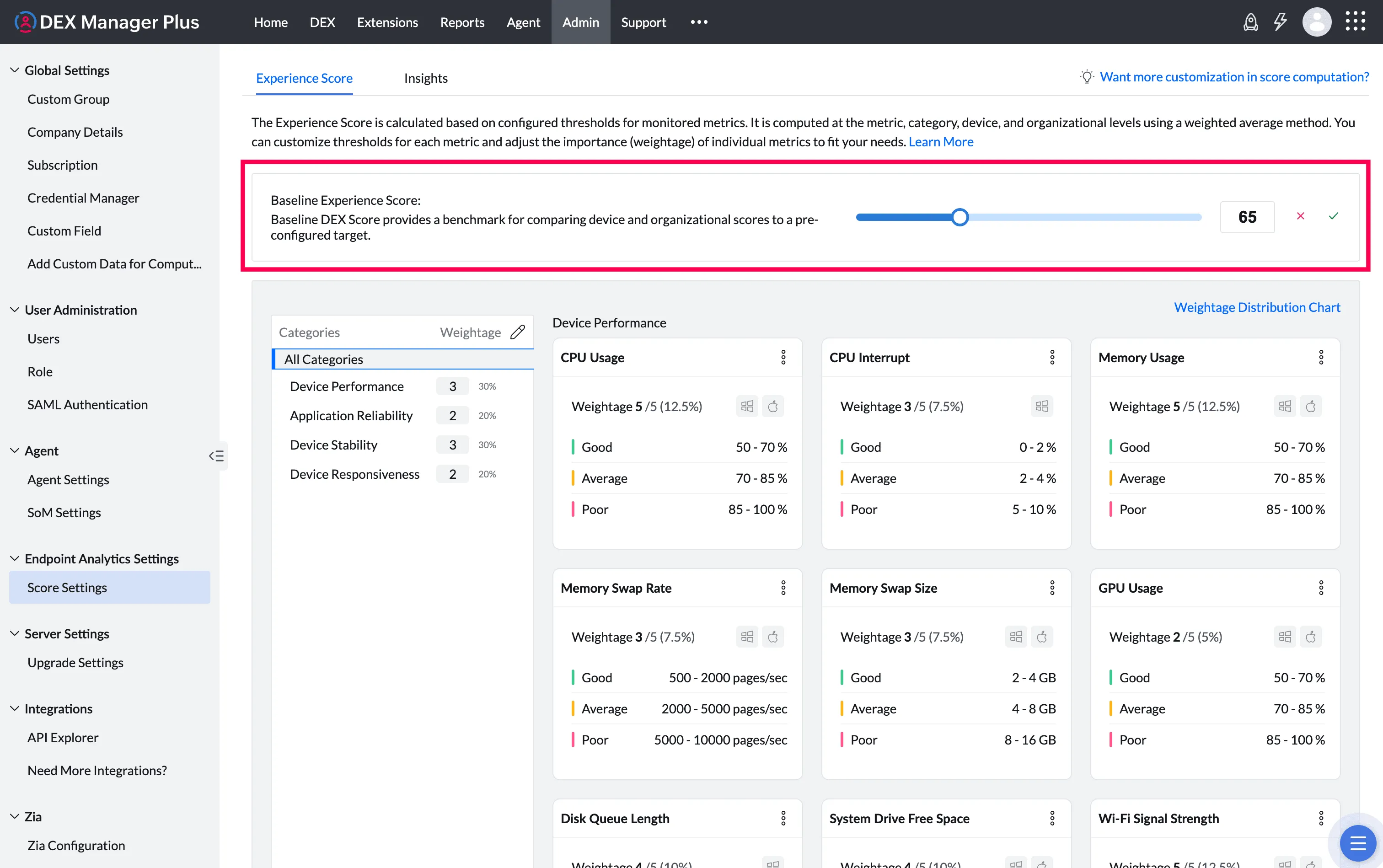The image size is (1383, 868).
Task: Open the user profile avatar
Action: pyautogui.click(x=1316, y=22)
